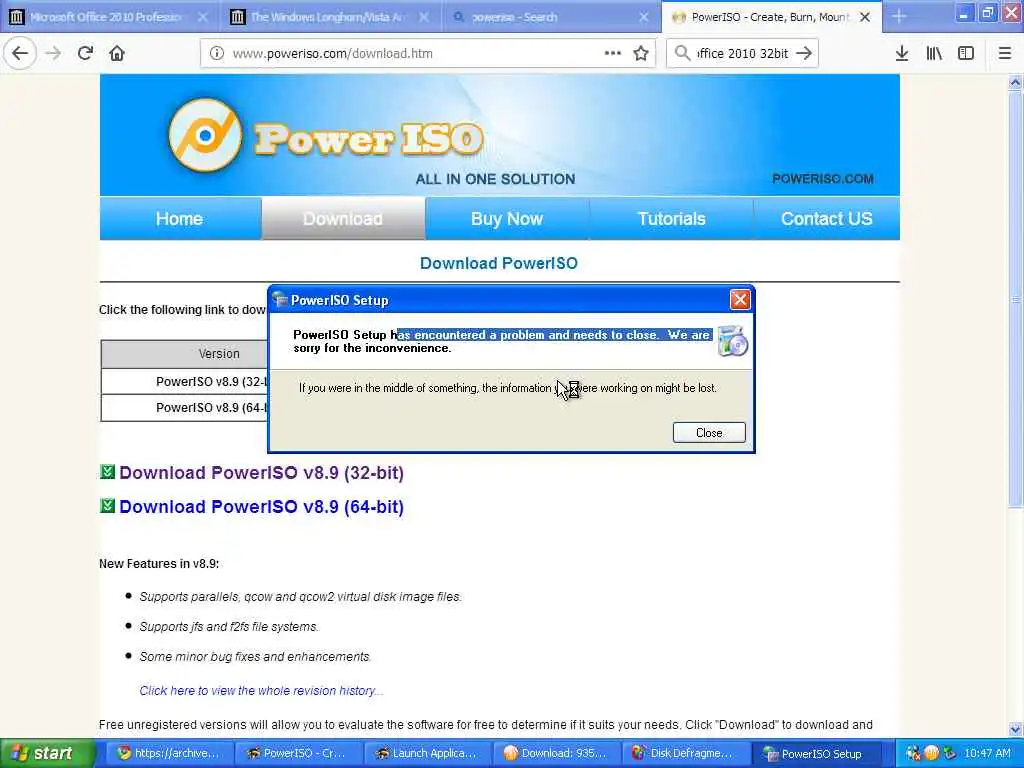This screenshot has width=1024, height=768.
Task: Reload the page with the refresh icon
Action: (85, 53)
